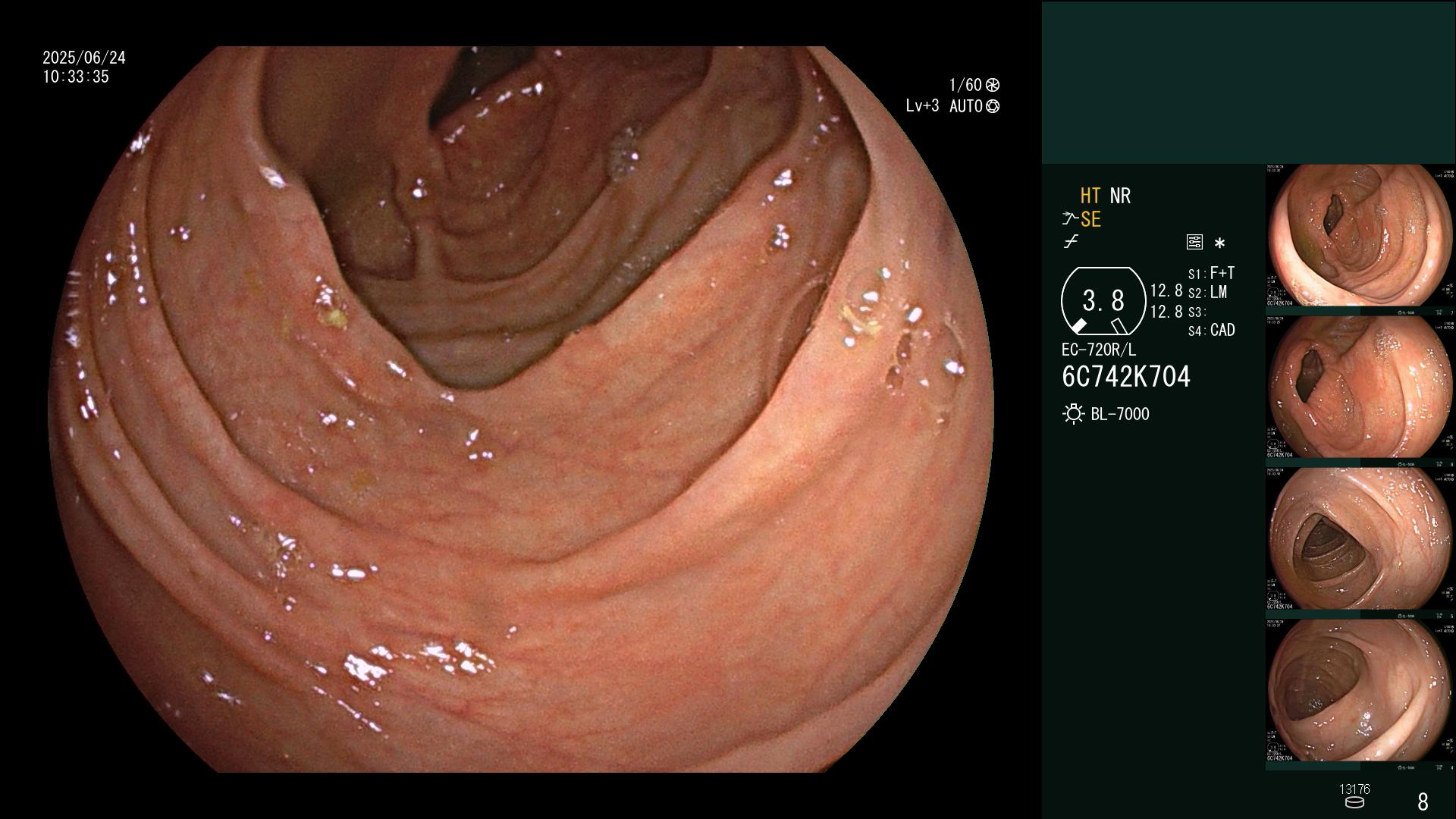The height and width of the screenshot is (819, 1456).
Task: Open the third captured thumbnail image
Action: 1360,539
